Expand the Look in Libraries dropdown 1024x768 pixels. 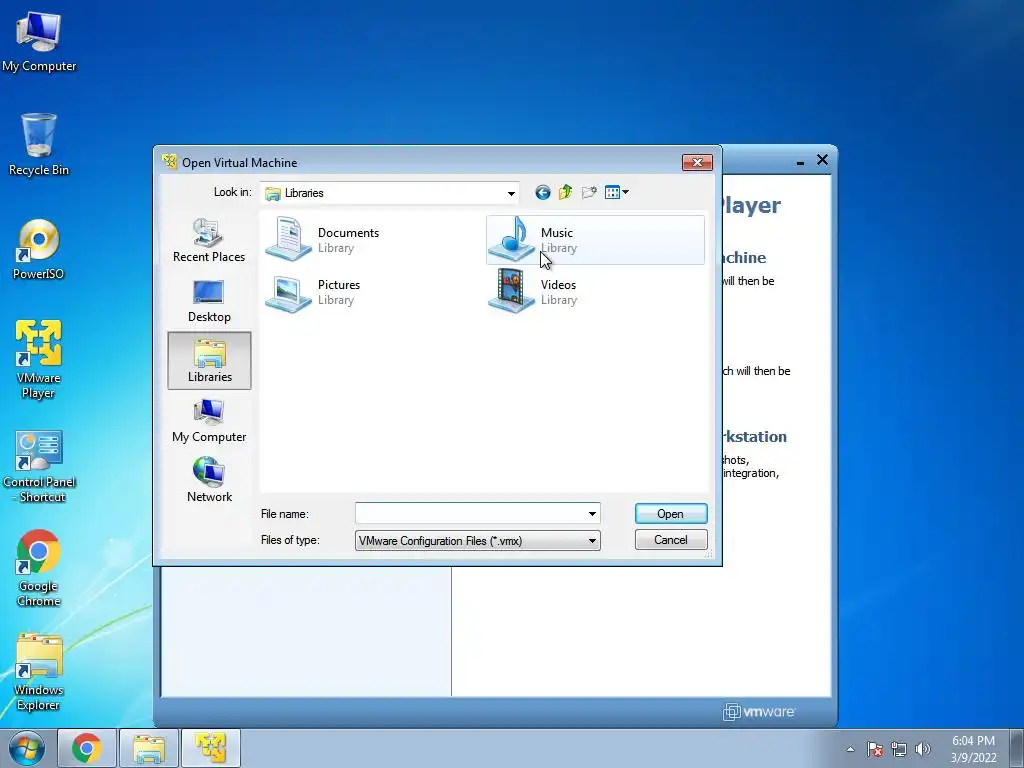click(x=511, y=193)
